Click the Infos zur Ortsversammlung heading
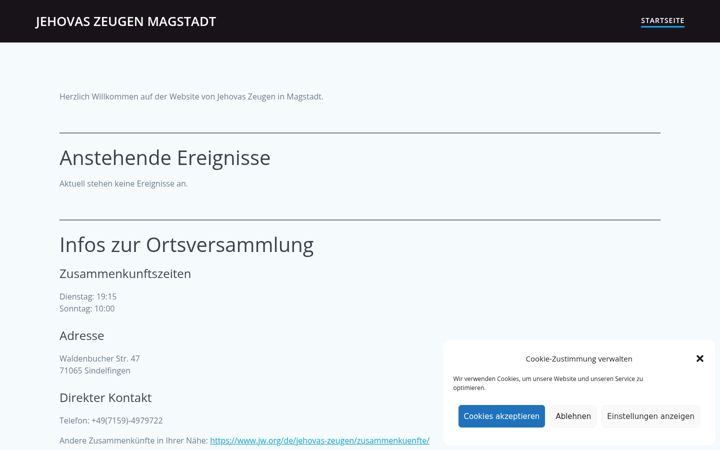The width and height of the screenshot is (720, 450). [186, 245]
